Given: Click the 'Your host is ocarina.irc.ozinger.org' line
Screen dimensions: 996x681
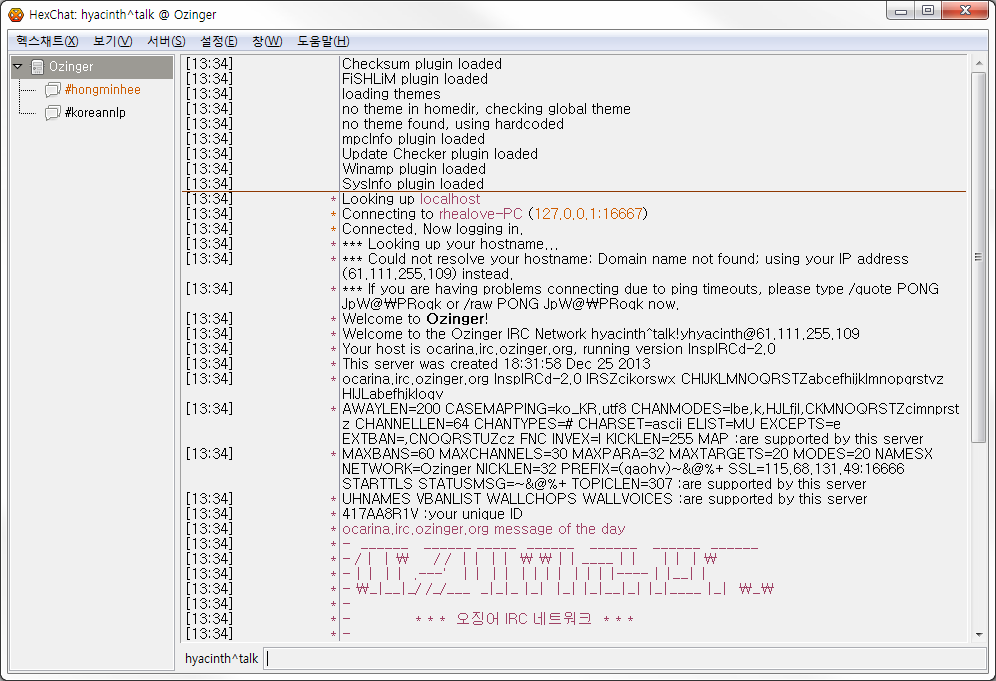Looking at the screenshot, I should (558, 349).
